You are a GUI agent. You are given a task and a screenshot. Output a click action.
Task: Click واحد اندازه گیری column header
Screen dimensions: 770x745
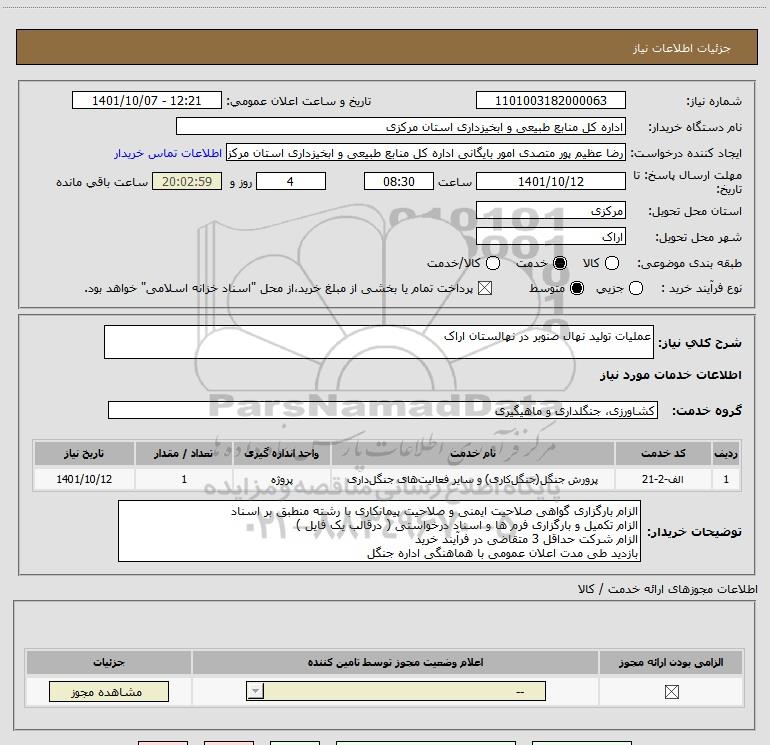[282, 453]
